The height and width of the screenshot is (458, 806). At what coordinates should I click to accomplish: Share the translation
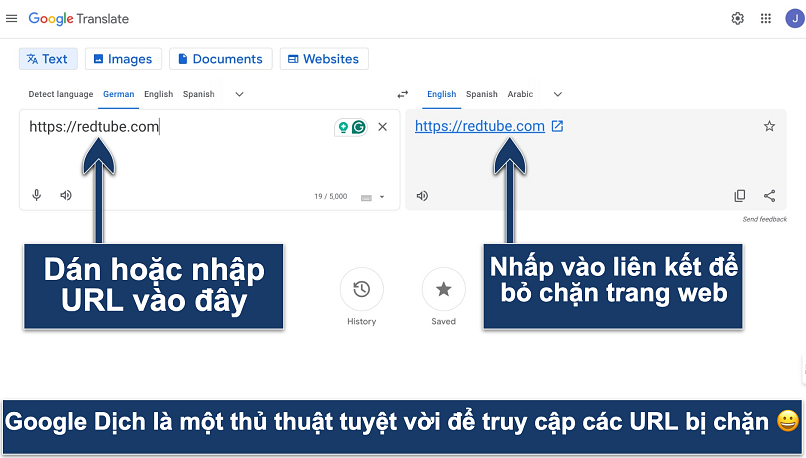pyautogui.click(x=770, y=196)
